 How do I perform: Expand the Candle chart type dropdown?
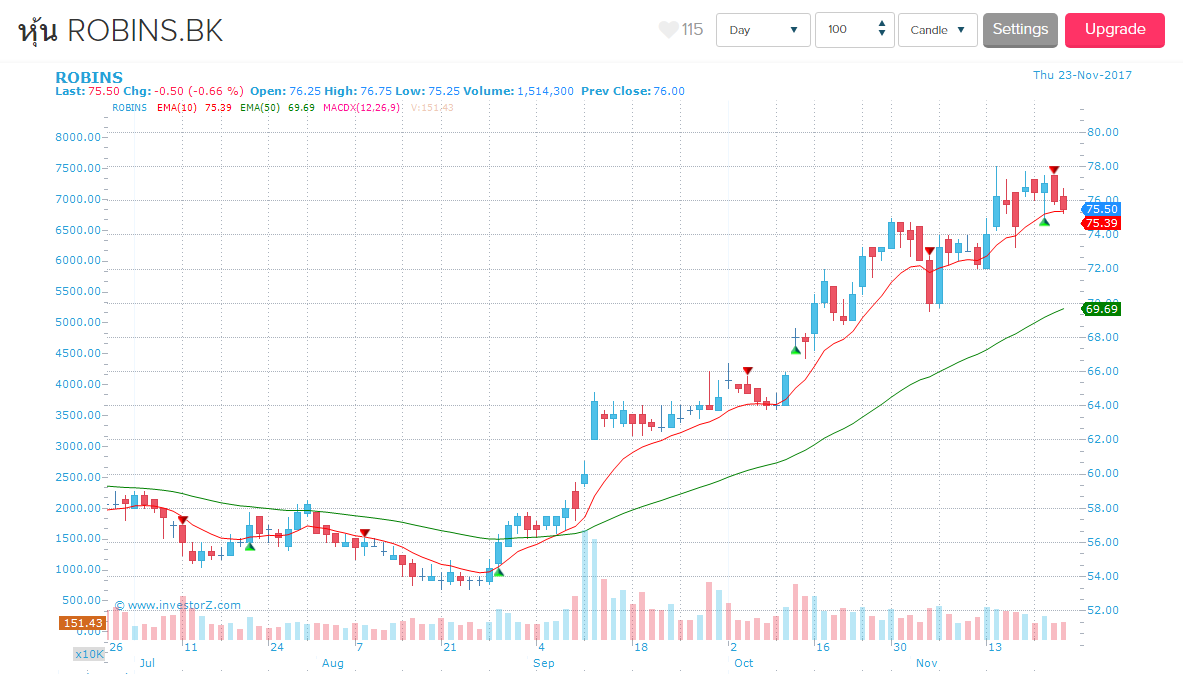(x=937, y=30)
